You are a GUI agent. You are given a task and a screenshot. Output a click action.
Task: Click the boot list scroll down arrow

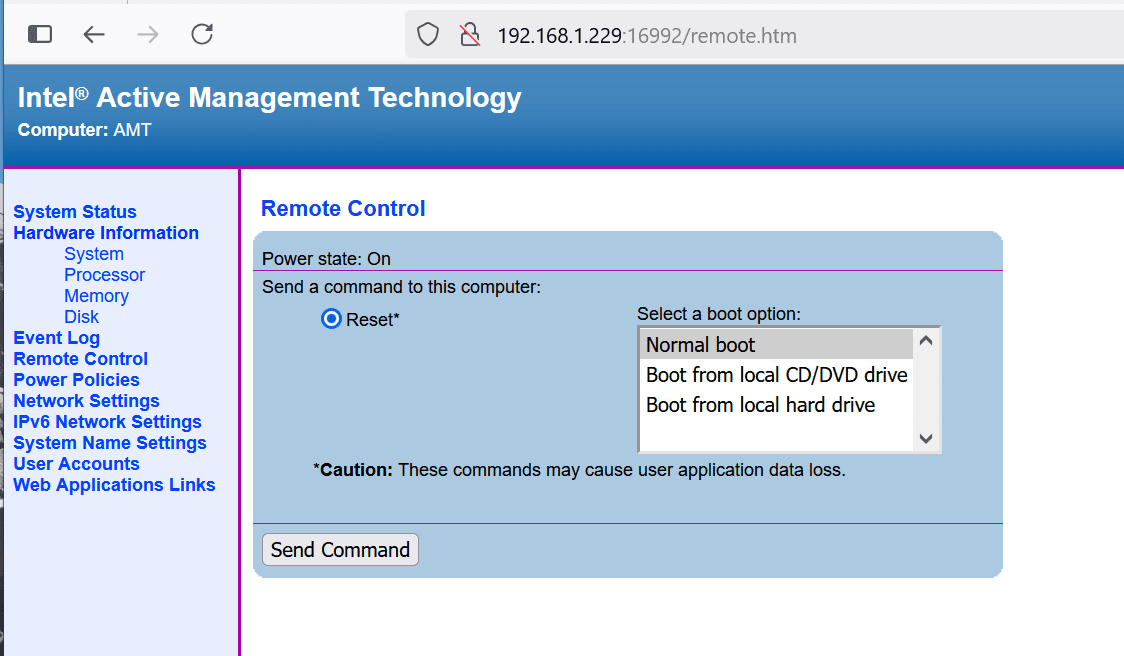coord(925,438)
